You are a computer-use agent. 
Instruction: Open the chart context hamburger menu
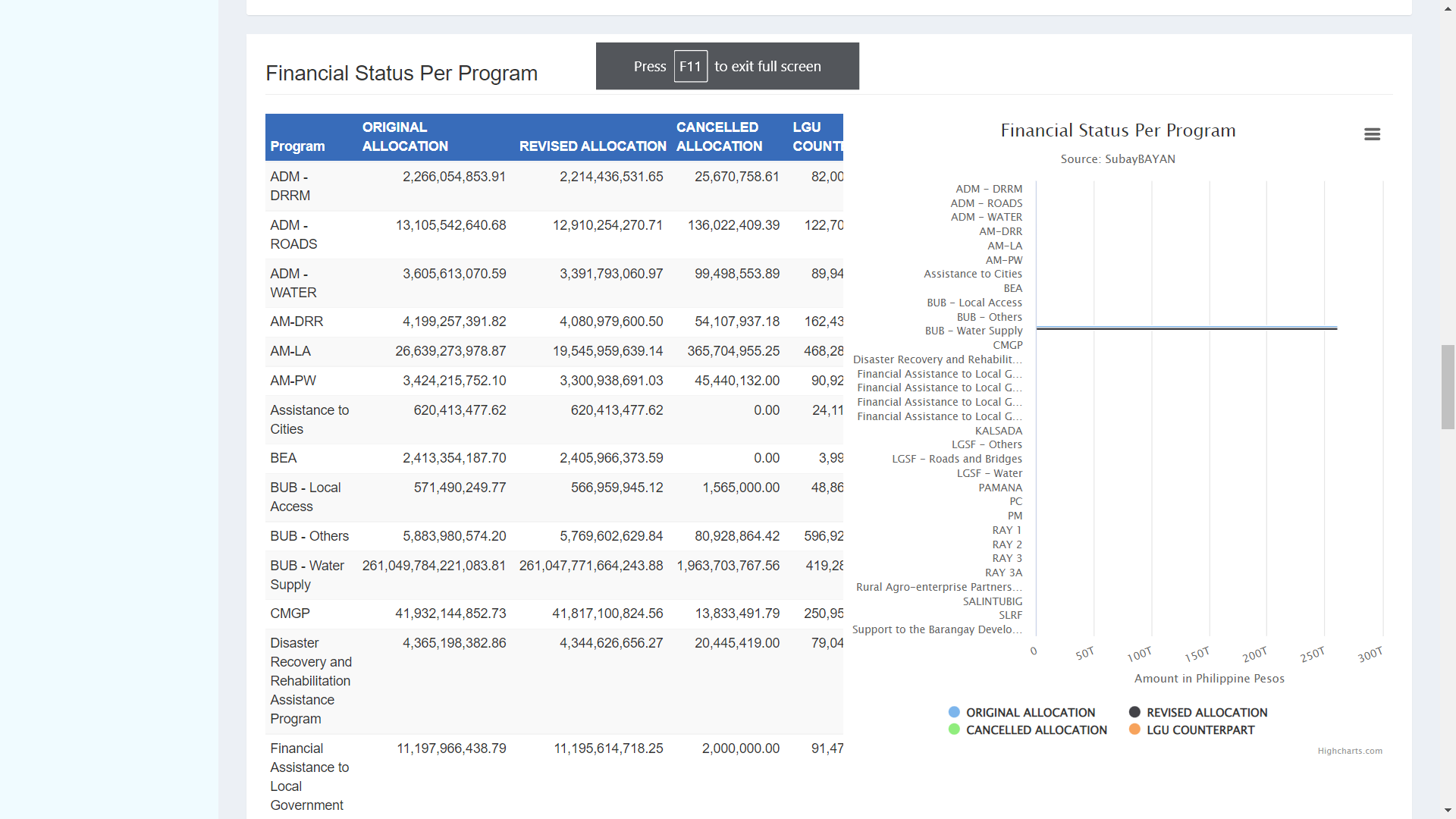coord(1372,134)
